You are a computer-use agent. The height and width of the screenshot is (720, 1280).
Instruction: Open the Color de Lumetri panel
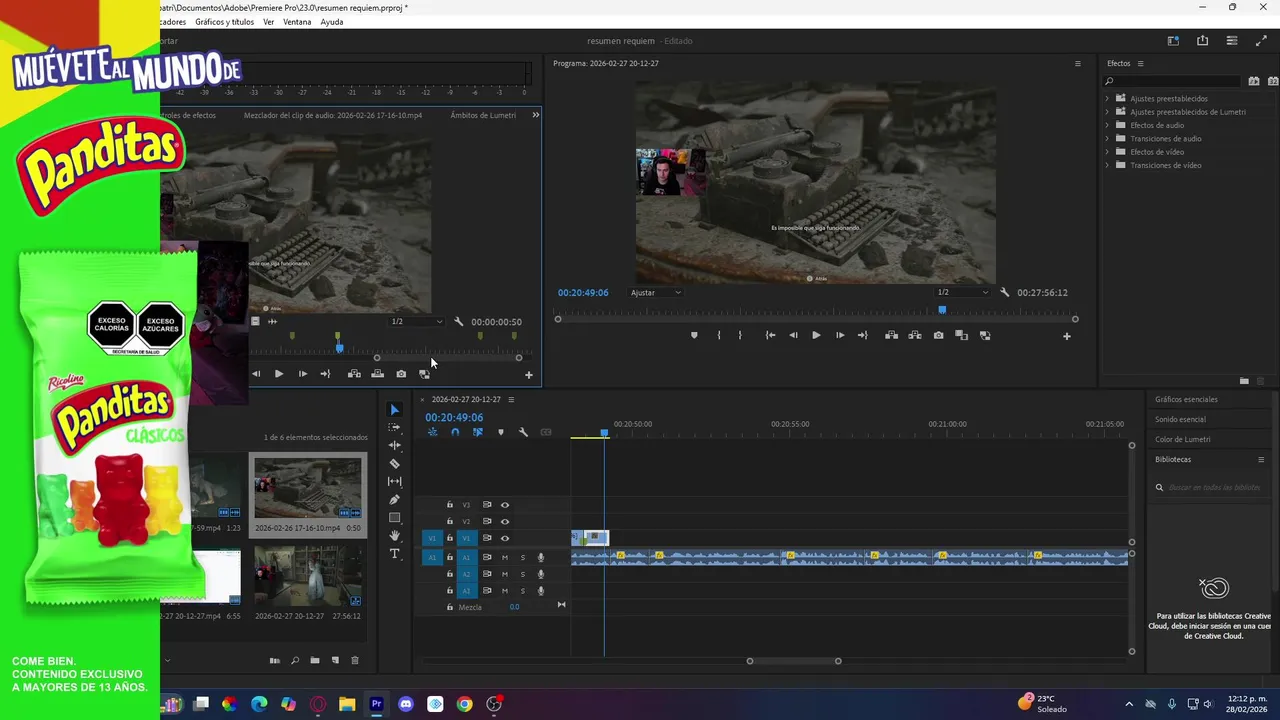pyautogui.click(x=1183, y=439)
